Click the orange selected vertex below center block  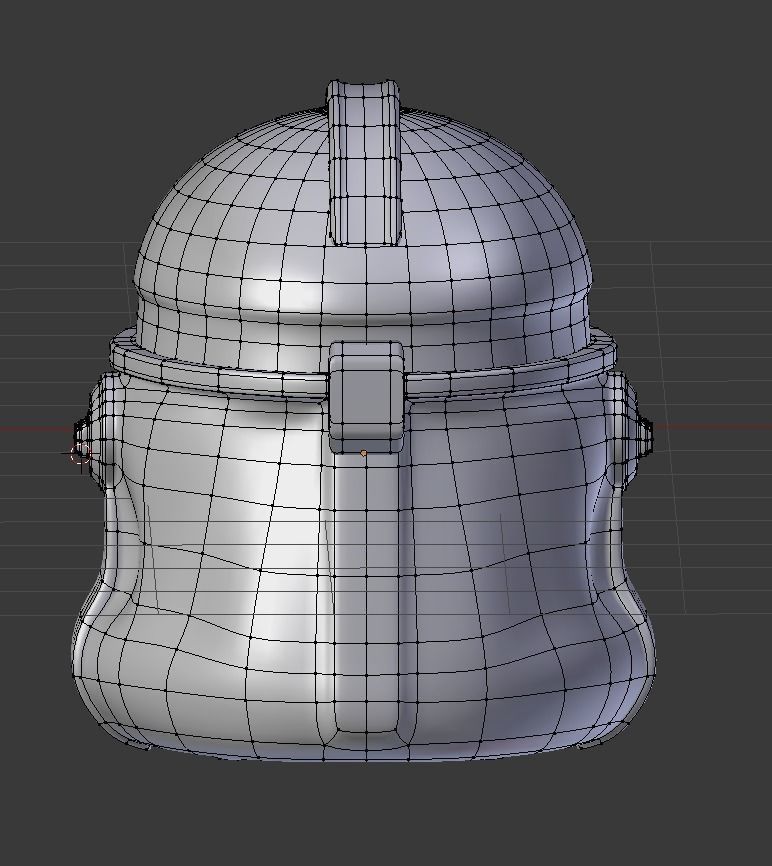click(363, 453)
